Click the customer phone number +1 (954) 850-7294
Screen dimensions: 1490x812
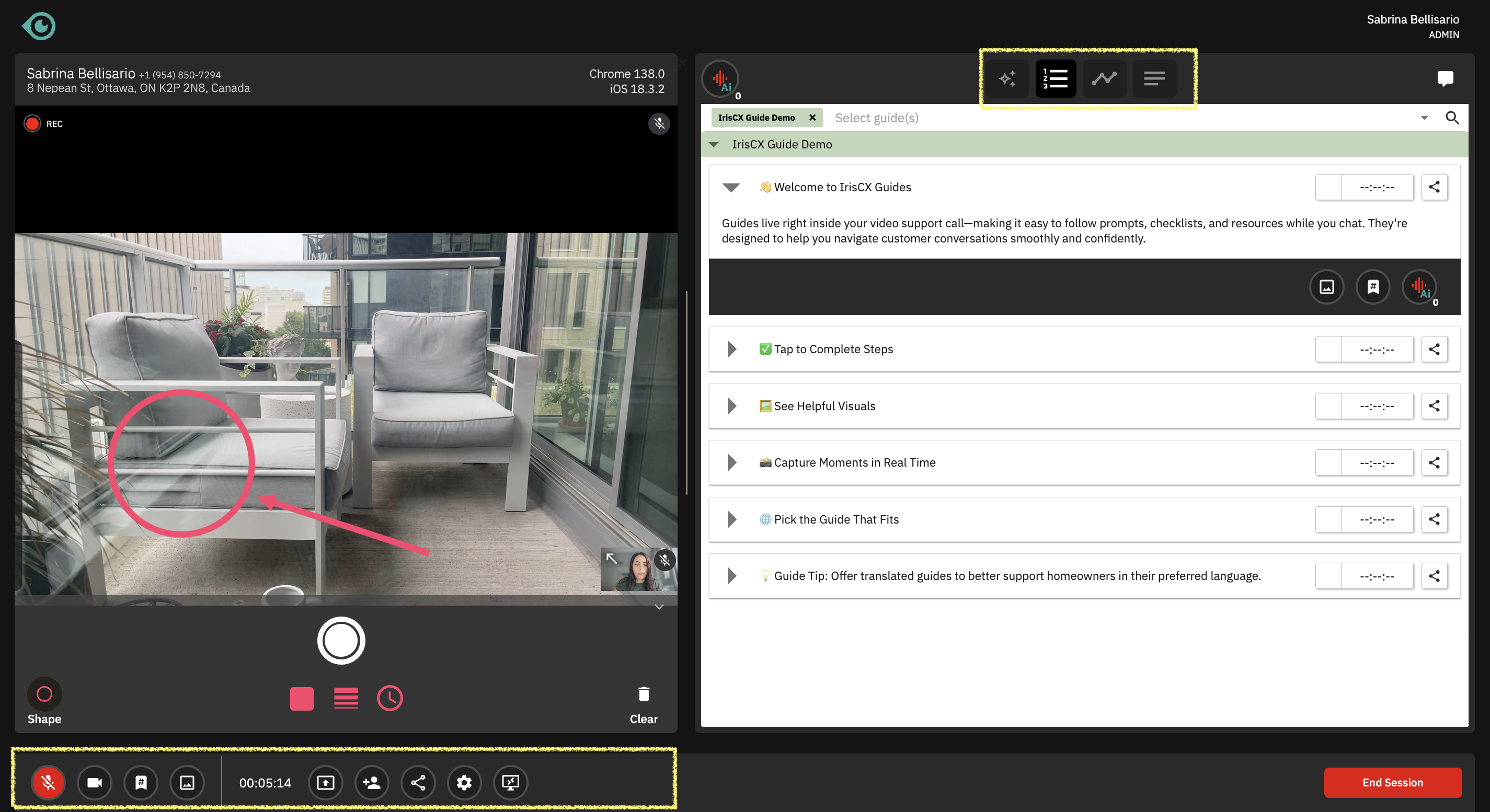coord(180,75)
